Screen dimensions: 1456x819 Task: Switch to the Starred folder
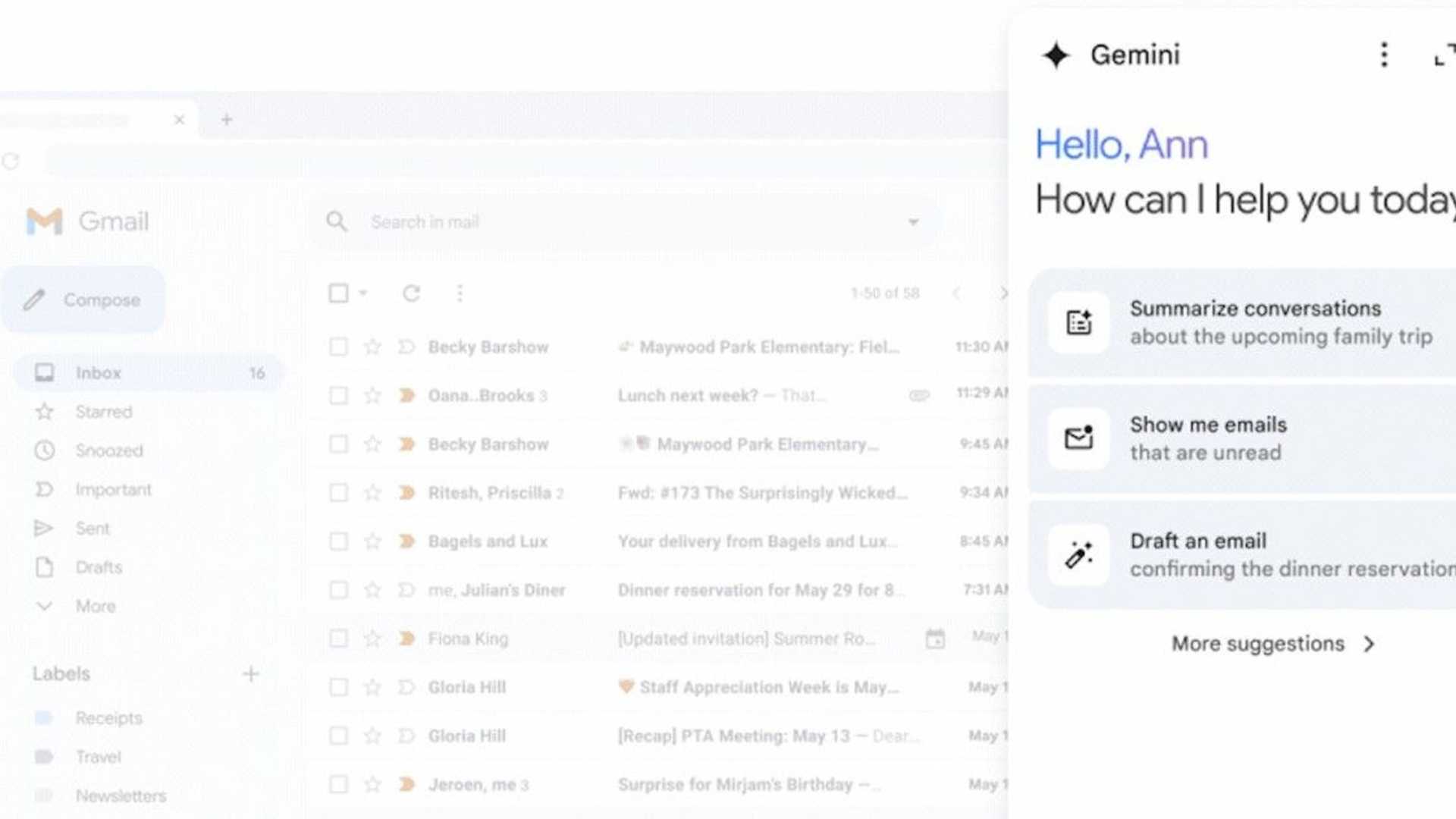click(x=102, y=412)
